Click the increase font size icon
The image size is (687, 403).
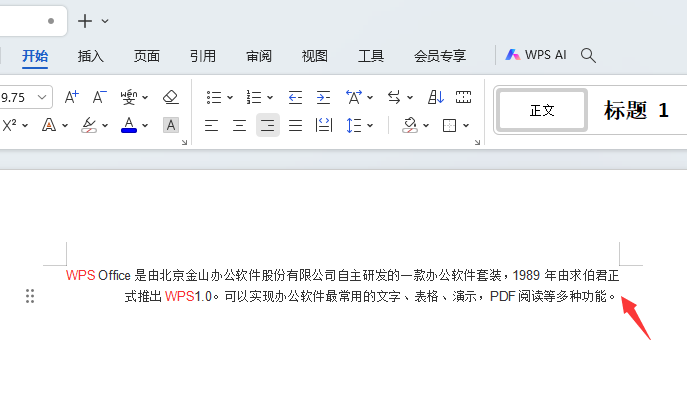coord(71,97)
